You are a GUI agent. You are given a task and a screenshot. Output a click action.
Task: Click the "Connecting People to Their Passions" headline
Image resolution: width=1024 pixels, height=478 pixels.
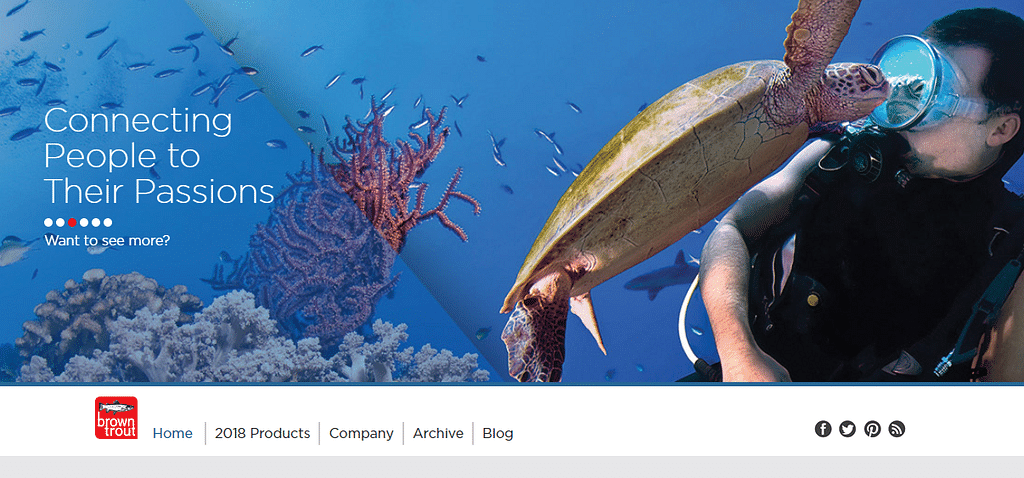click(159, 156)
